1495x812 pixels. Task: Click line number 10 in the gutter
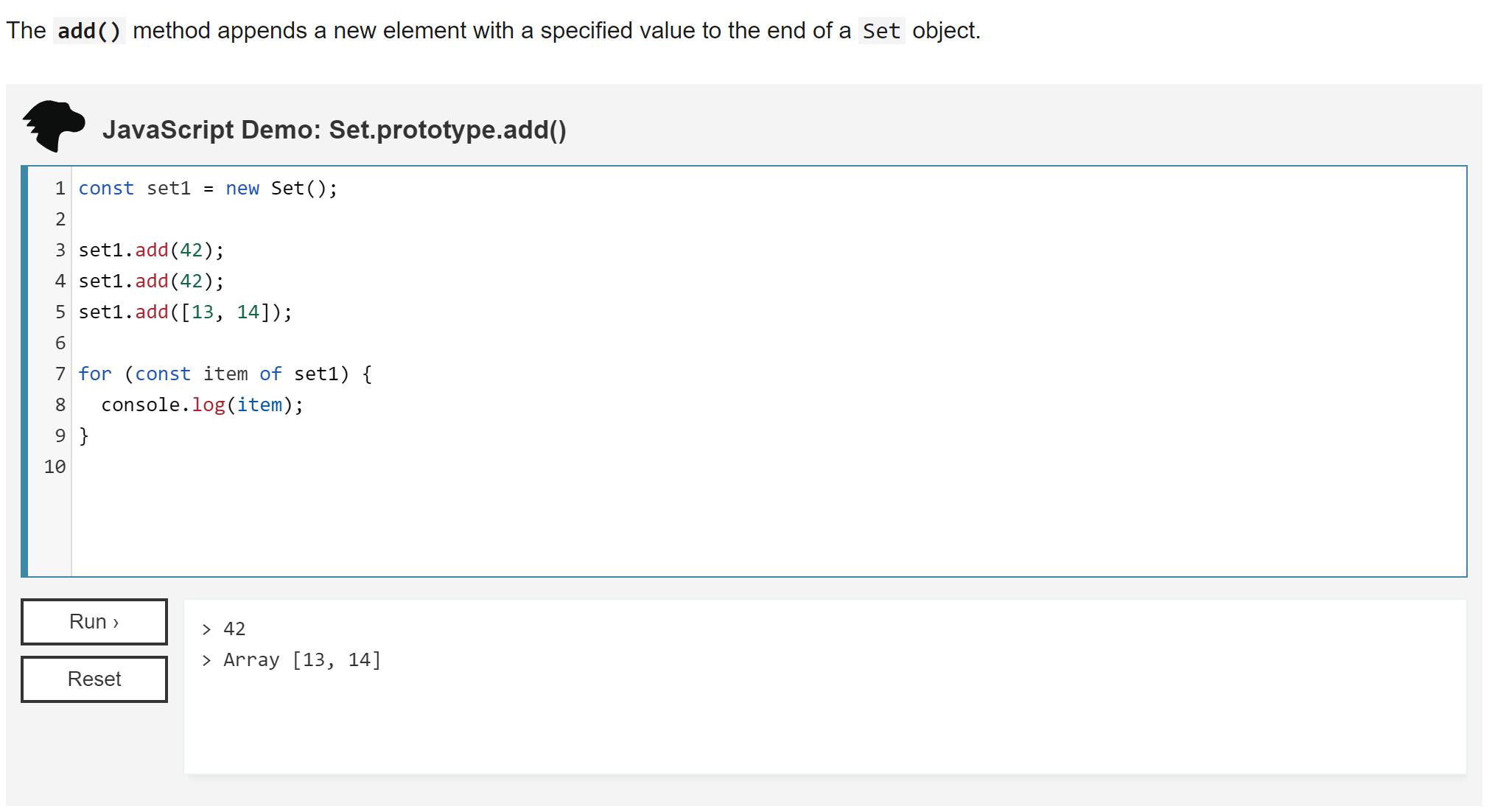tap(55, 467)
